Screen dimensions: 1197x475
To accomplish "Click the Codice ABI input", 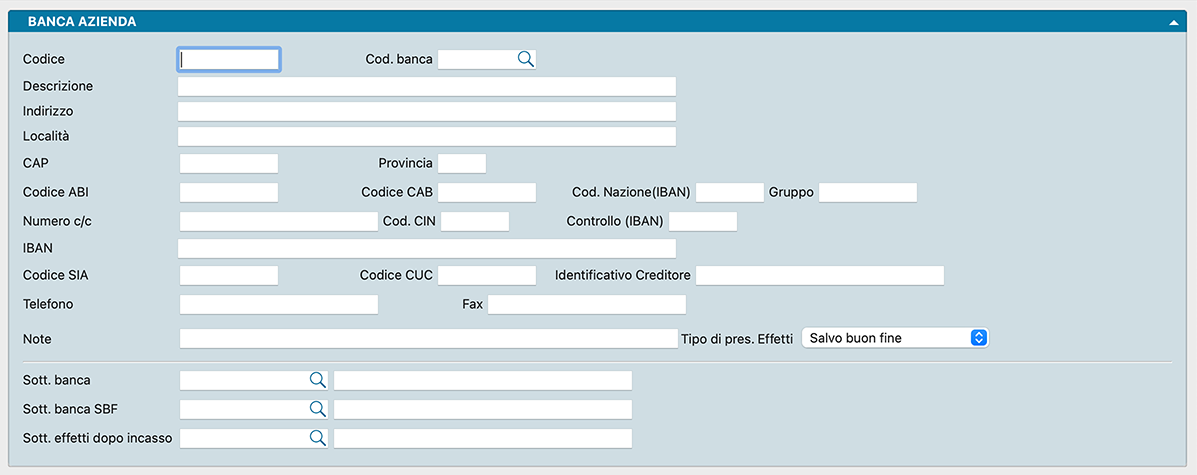I will click(228, 192).
